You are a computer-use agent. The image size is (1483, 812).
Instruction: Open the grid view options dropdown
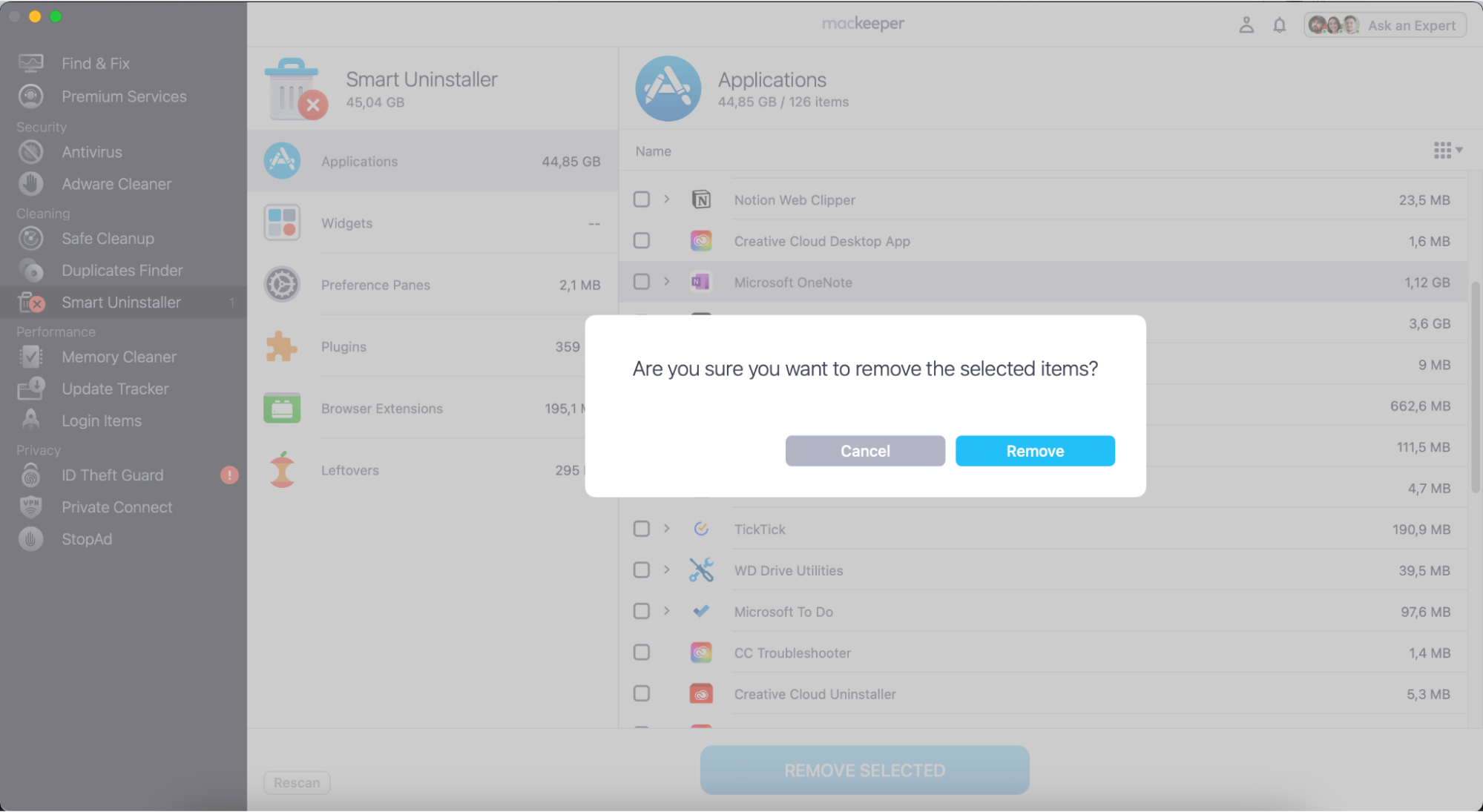(1448, 151)
